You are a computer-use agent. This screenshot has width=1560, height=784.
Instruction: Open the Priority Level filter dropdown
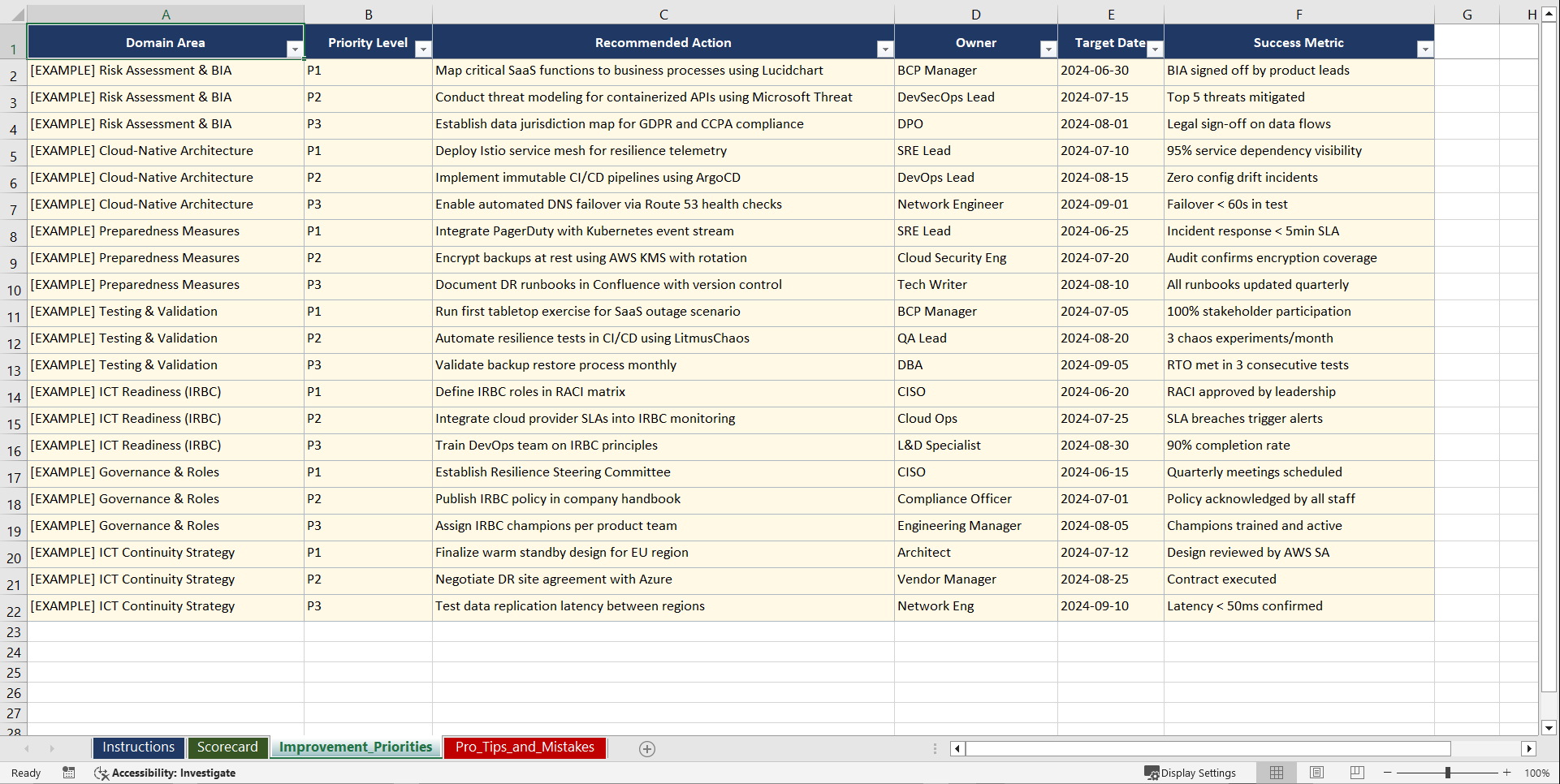click(423, 50)
